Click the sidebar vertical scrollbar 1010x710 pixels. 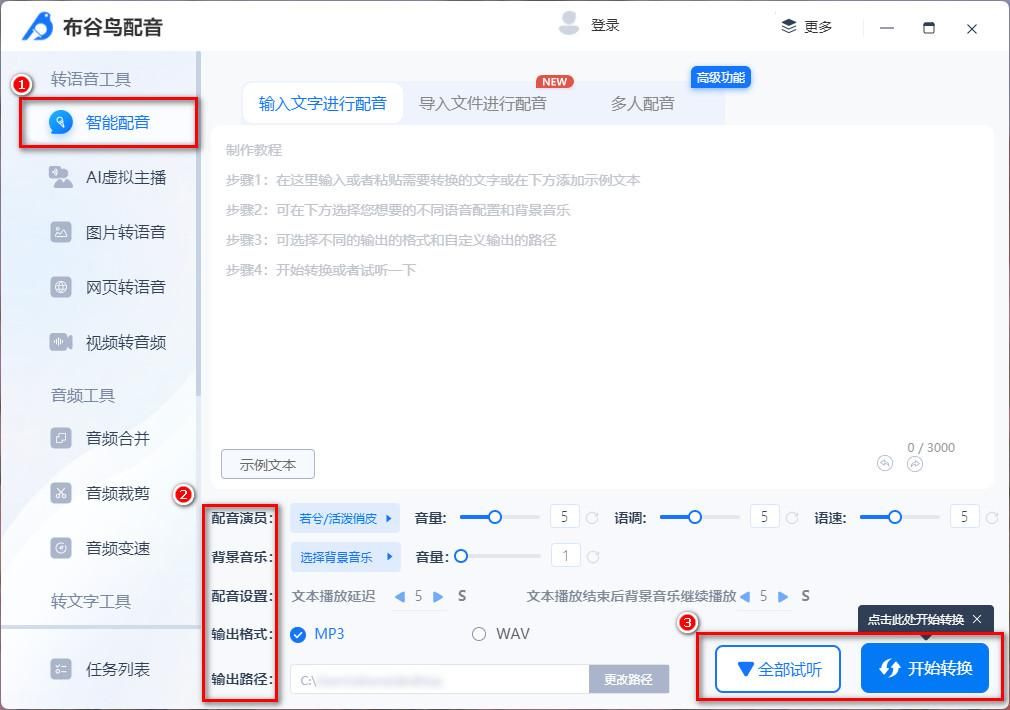(x=198, y=224)
